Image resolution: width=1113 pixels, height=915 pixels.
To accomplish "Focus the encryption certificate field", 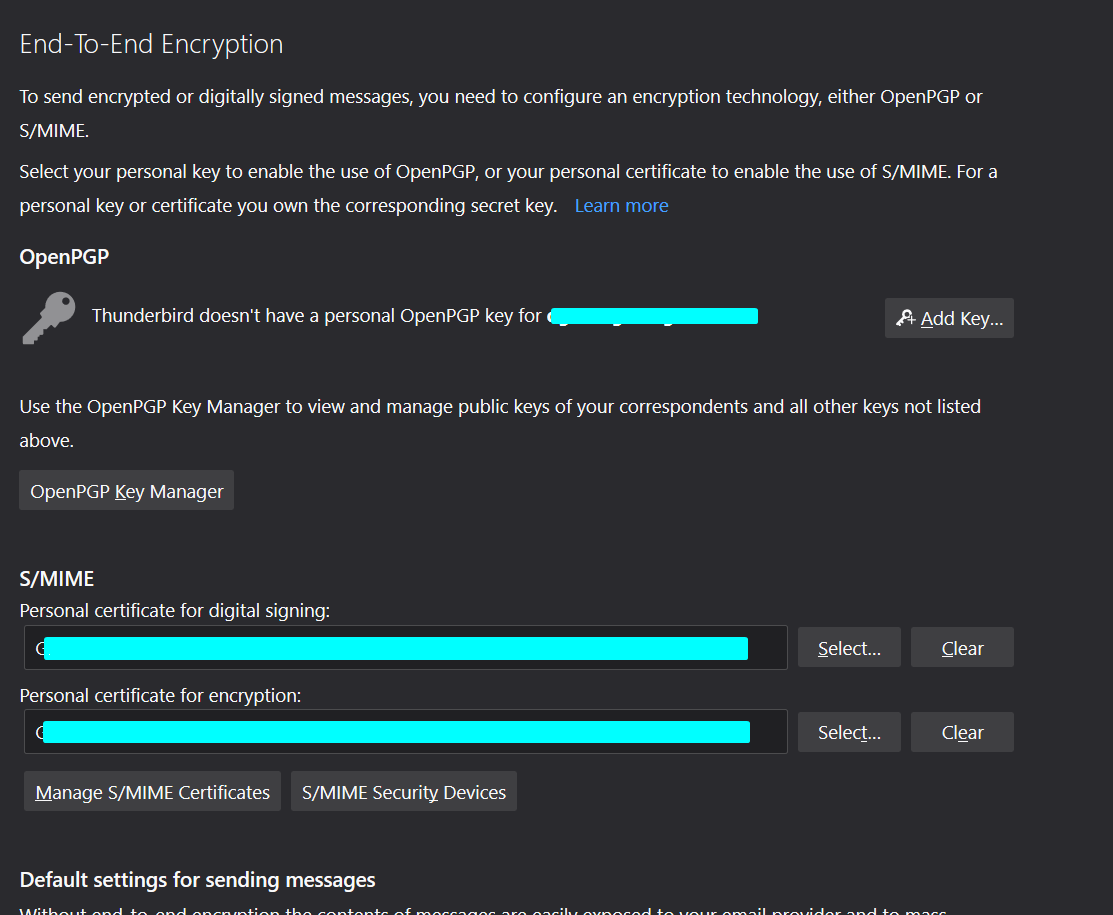I will coord(405,732).
